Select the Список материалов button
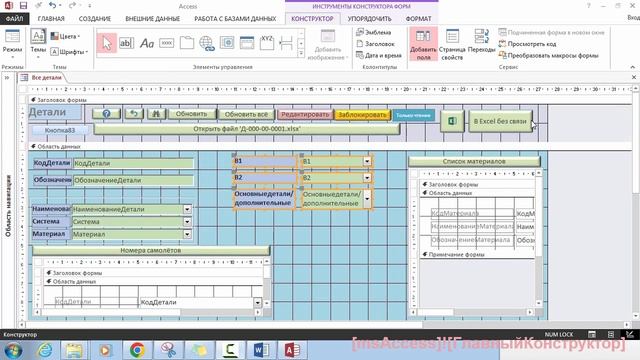Image resolution: width=640 pixels, height=360 pixels. click(474, 162)
